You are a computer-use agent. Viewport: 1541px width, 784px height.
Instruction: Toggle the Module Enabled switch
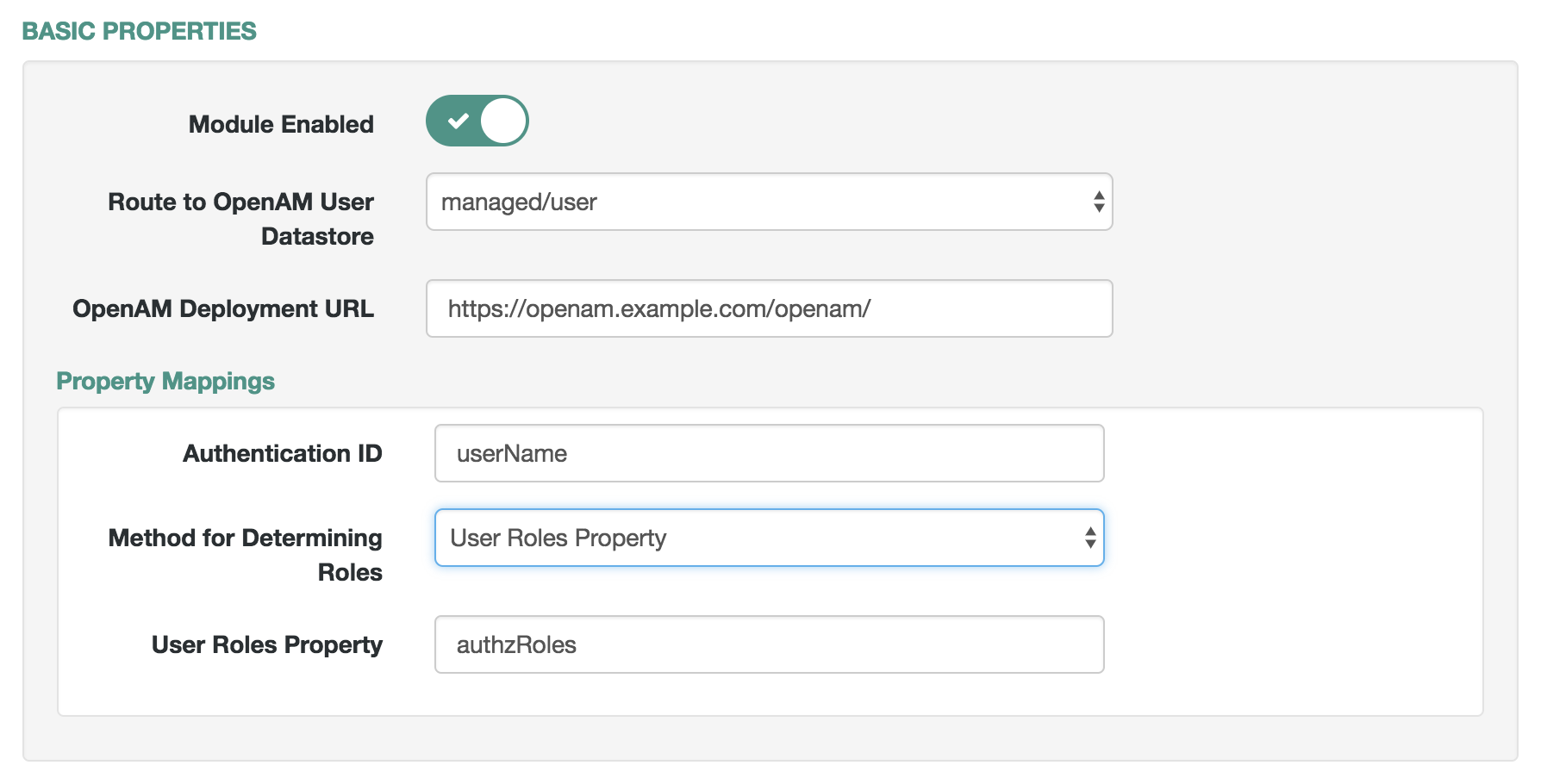point(477,121)
